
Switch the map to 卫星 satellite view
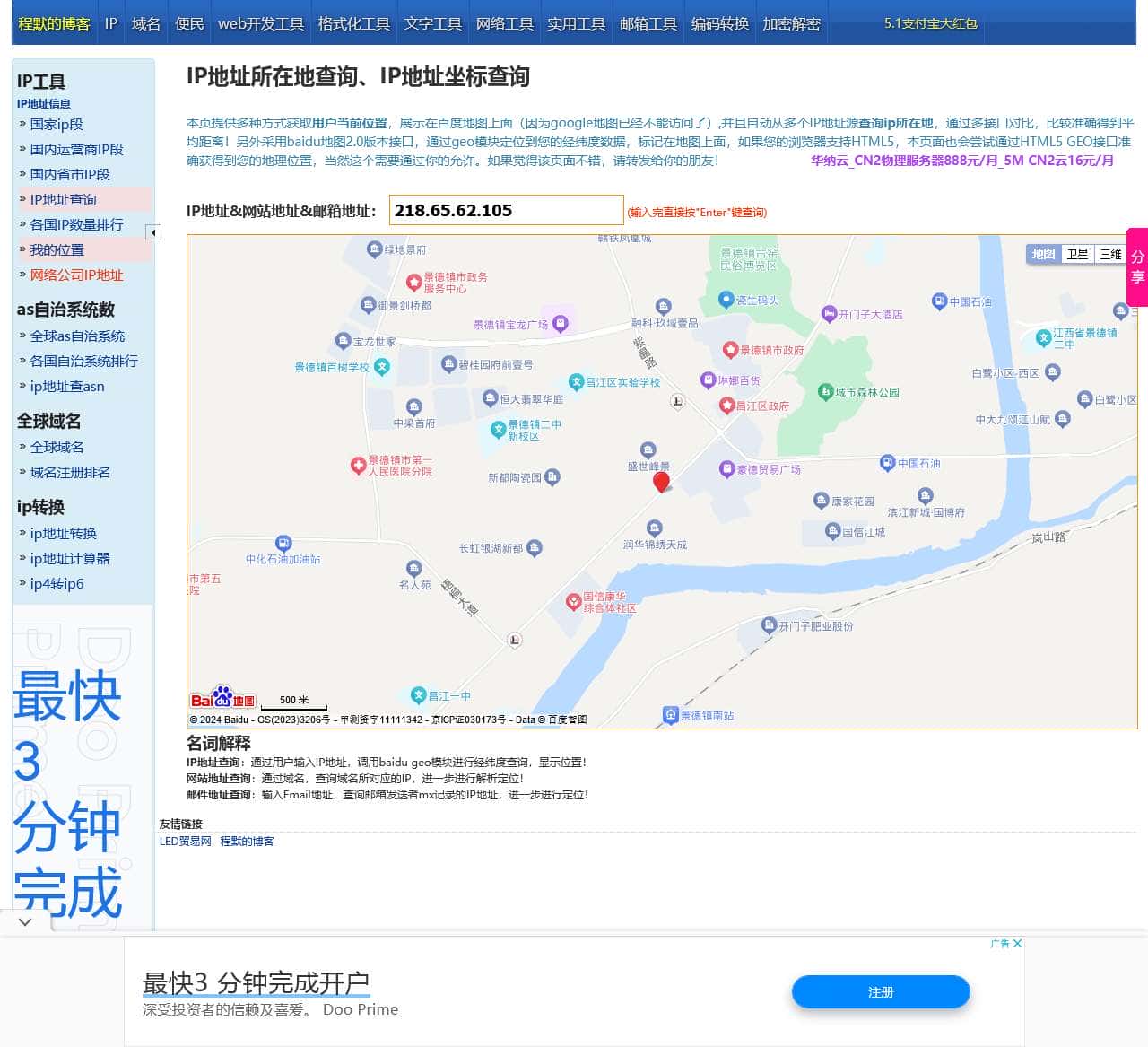tap(1077, 254)
